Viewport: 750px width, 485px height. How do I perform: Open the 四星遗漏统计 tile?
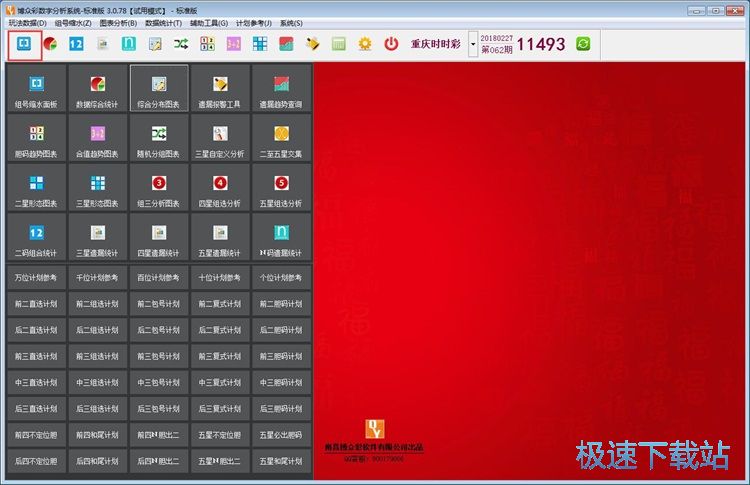pyautogui.click(x=159, y=237)
